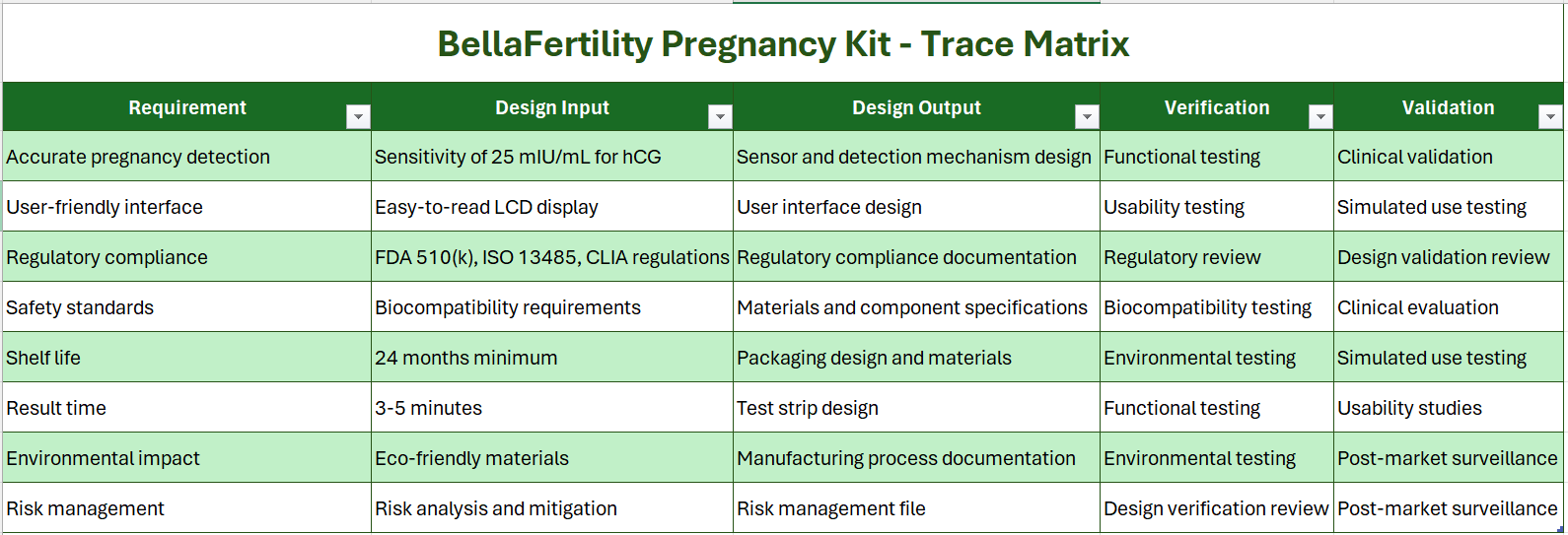
Task: Open the Requirement column filter dropdown
Action: point(358,117)
